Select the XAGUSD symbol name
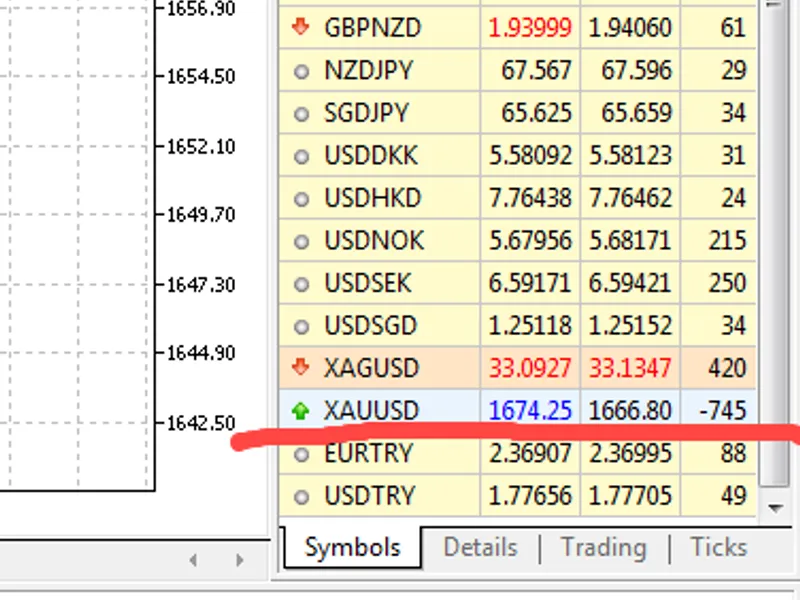The width and height of the screenshot is (800, 600). coord(371,368)
